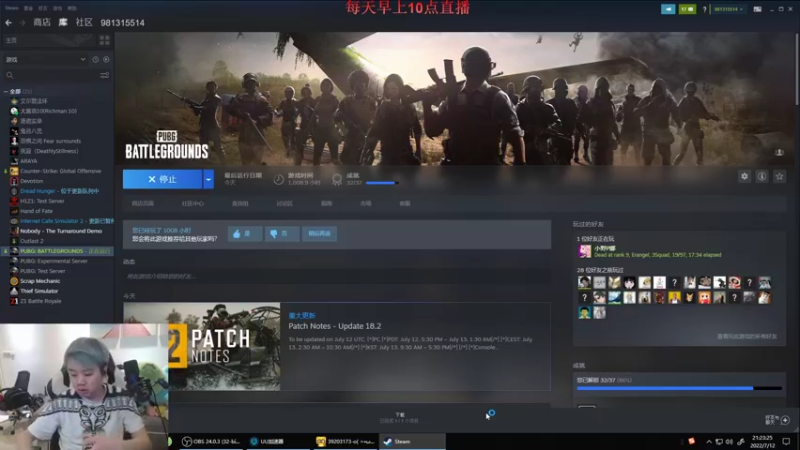Open game settings gear icon
This screenshot has height=450, width=800.
point(744,177)
